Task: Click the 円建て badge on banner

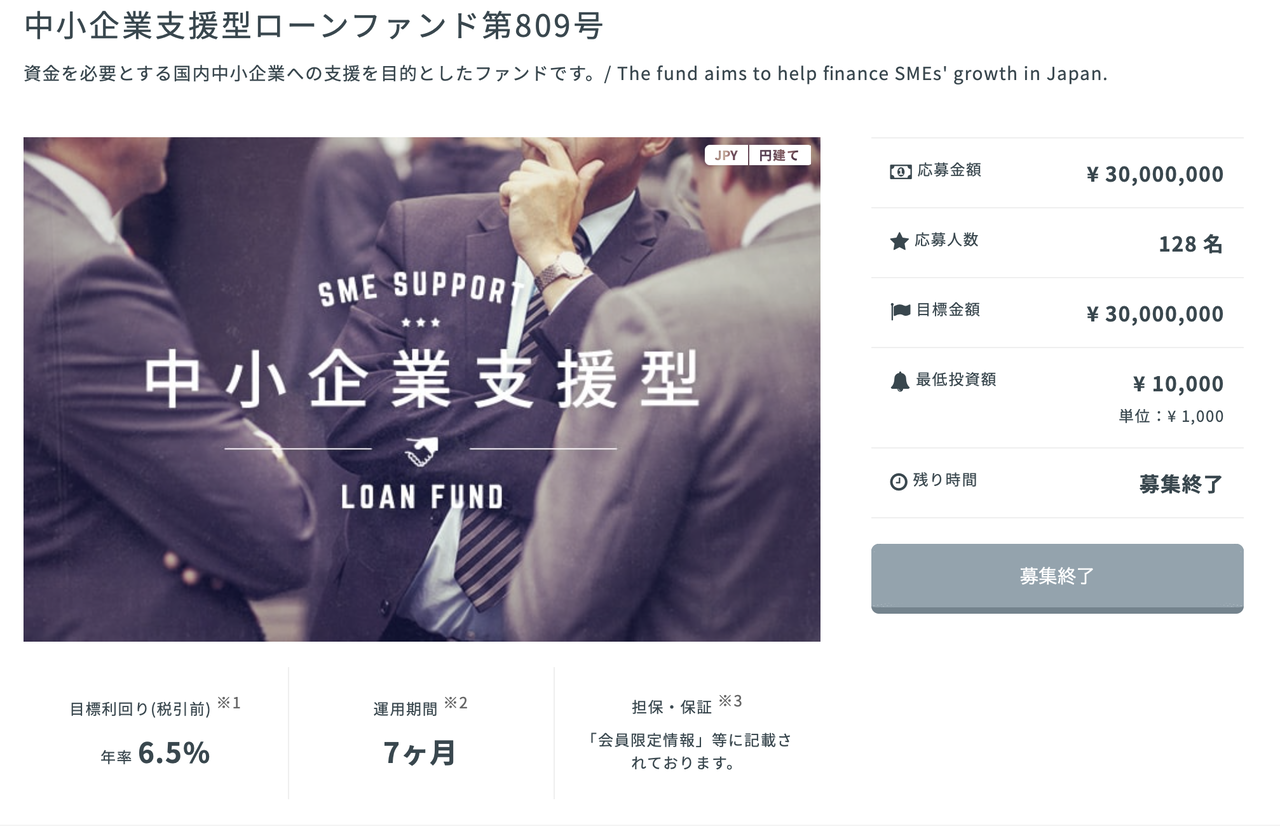Action: (x=779, y=155)
